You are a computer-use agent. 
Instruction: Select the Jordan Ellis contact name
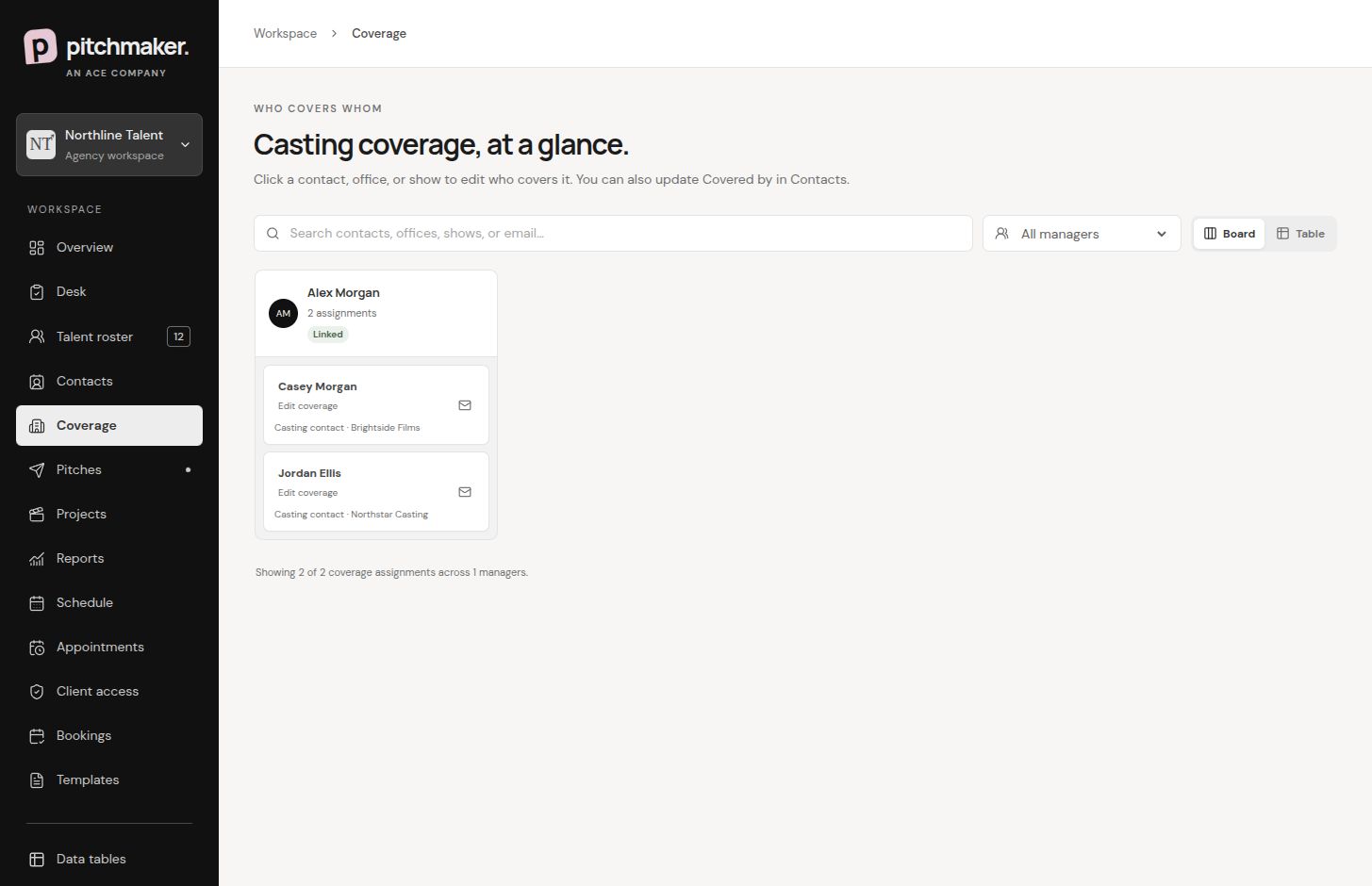309,473
